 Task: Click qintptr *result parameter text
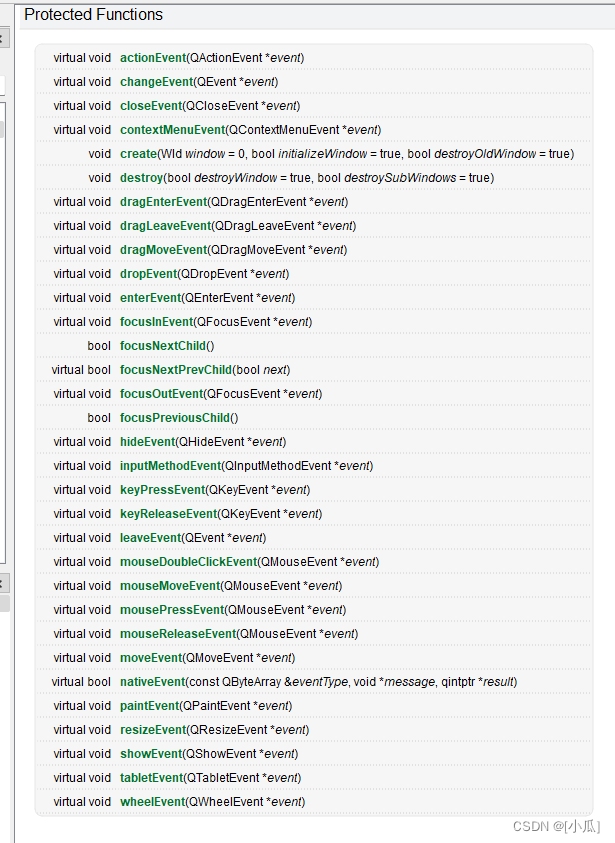477,682
